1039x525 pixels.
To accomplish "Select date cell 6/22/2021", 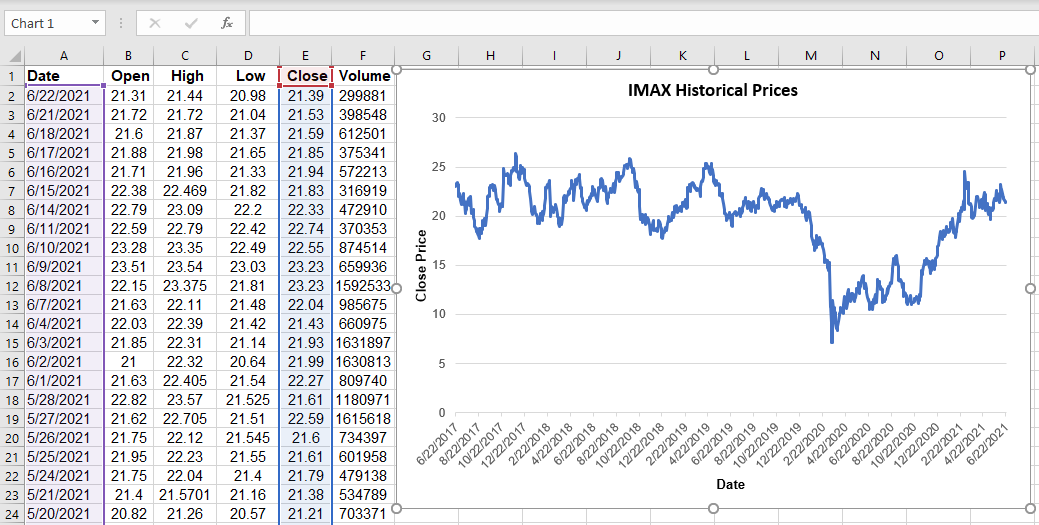I will 64,96.
